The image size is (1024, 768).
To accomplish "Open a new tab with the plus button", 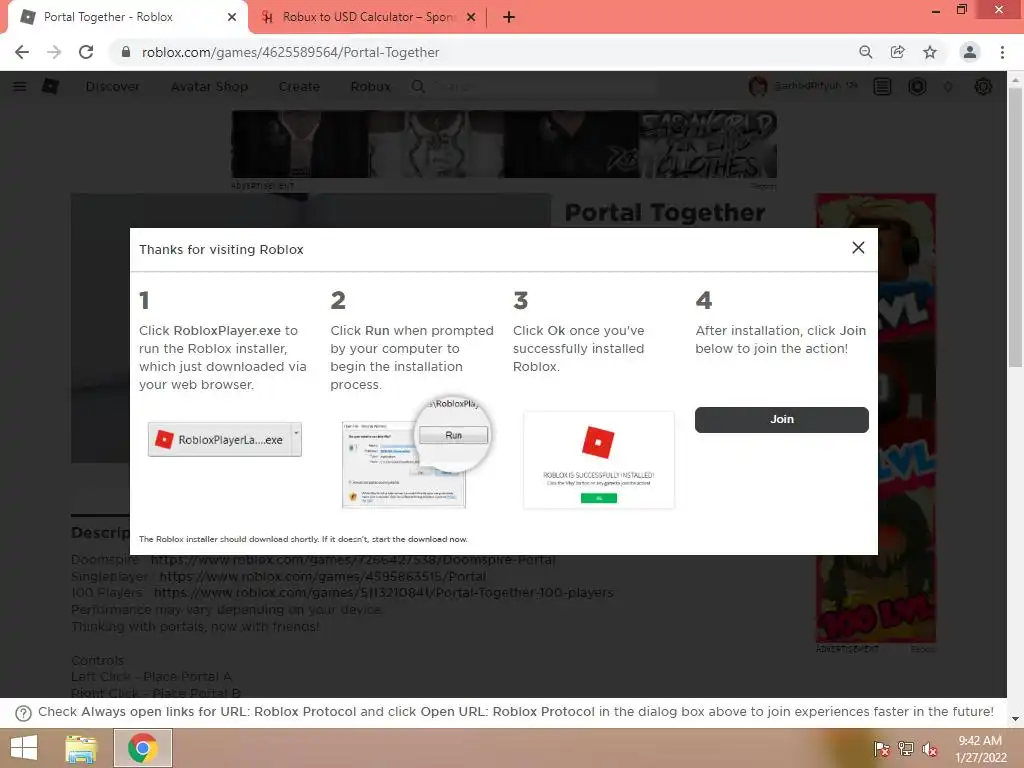I will click(509, 17).
